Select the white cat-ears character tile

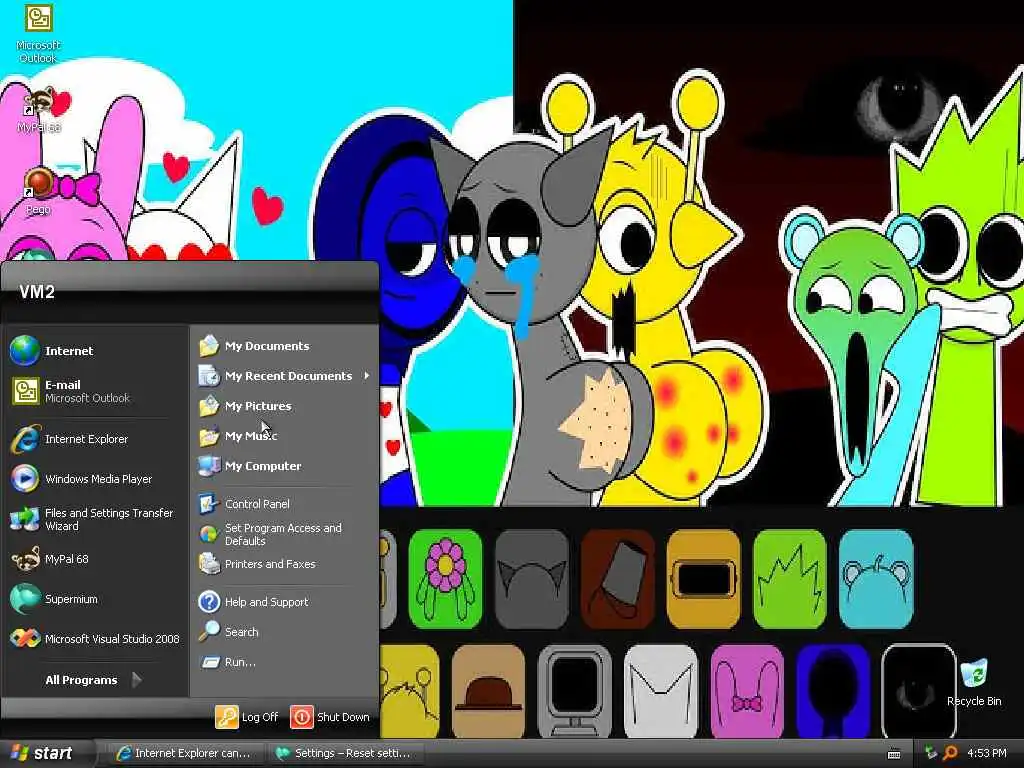660,692
